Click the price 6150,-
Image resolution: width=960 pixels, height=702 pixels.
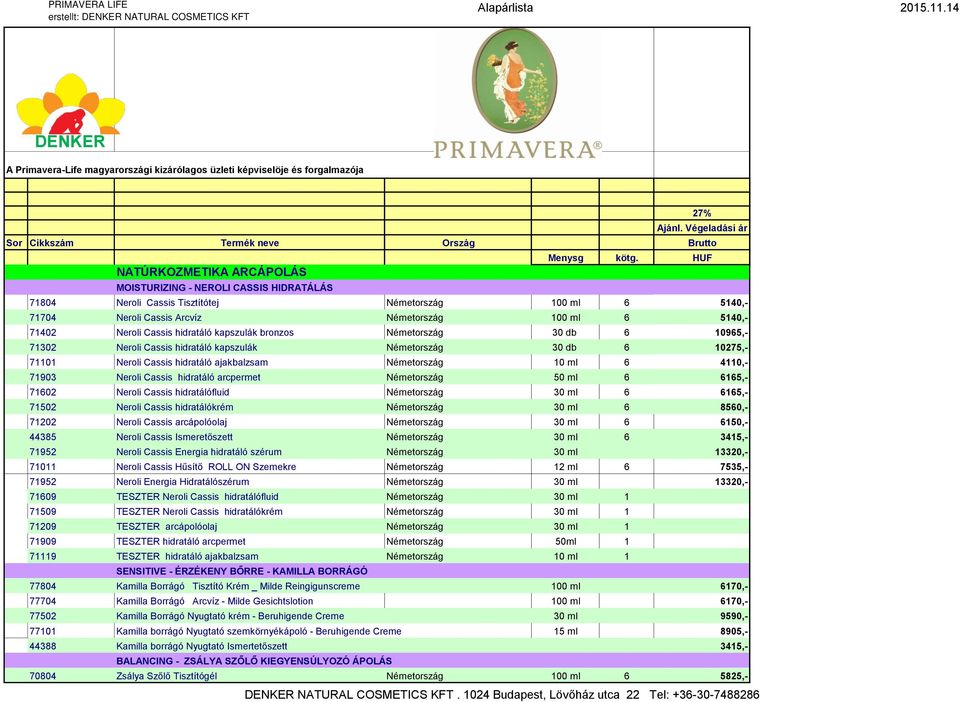(x=733, y=422)
